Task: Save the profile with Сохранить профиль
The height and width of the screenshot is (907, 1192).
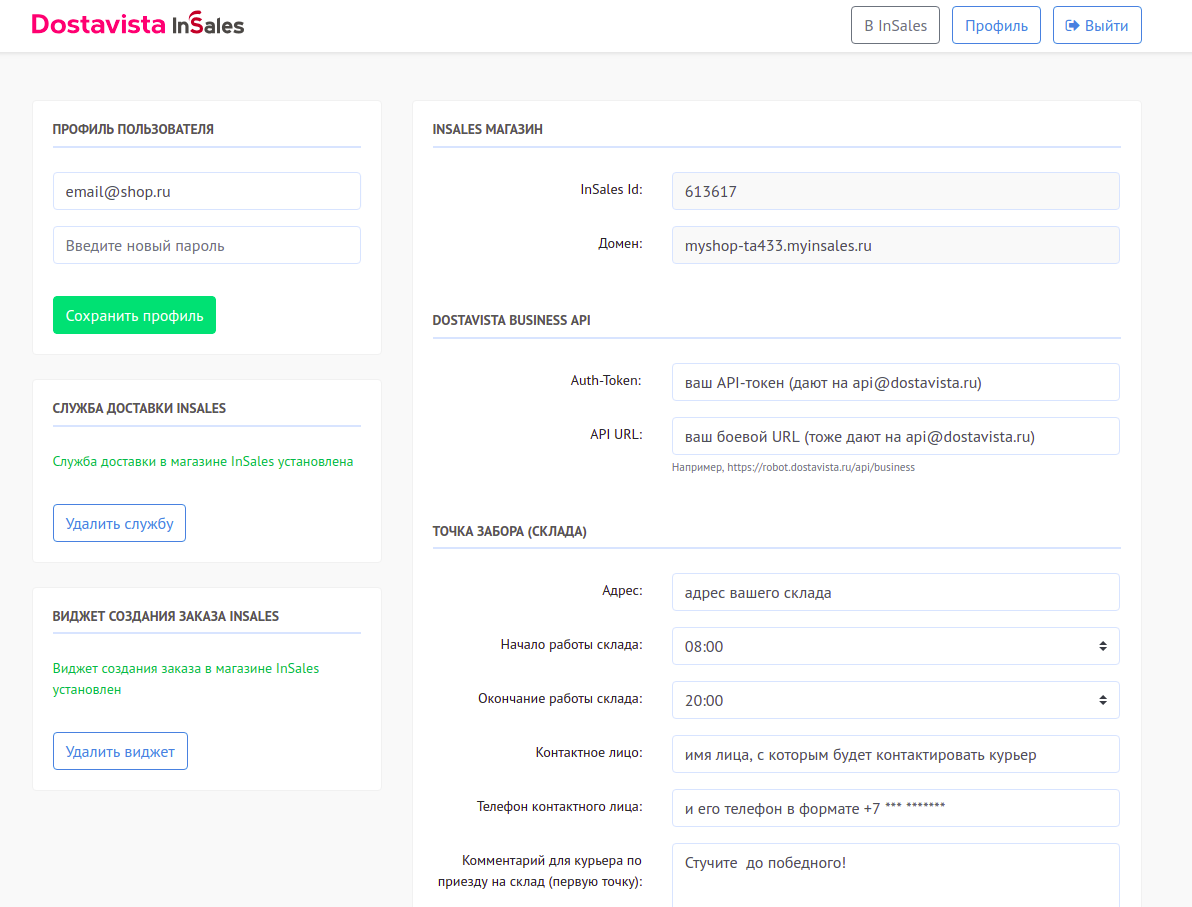Action: [x=135, y=315]
